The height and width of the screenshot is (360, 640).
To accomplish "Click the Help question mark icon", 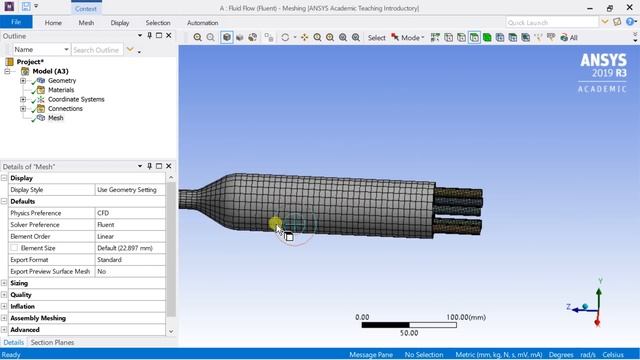I will coord(631,22).
